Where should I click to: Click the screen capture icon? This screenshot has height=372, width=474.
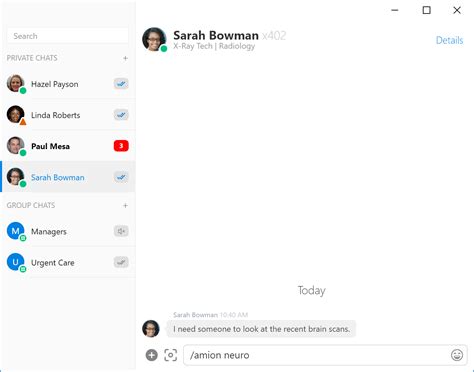click(171, 355)
